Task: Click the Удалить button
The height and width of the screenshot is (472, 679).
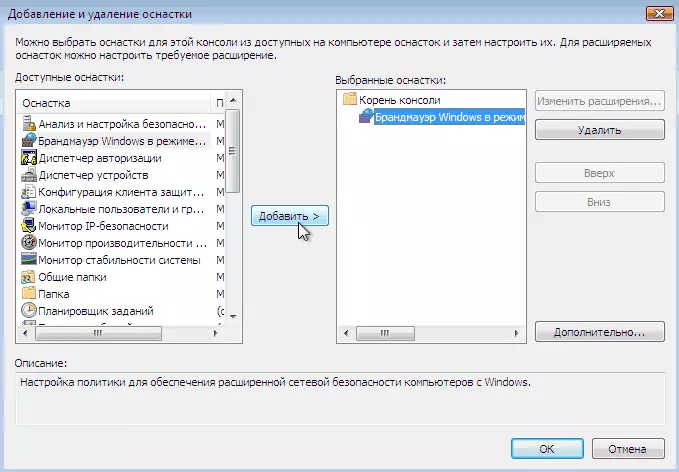Action: (x=600, y=130)
